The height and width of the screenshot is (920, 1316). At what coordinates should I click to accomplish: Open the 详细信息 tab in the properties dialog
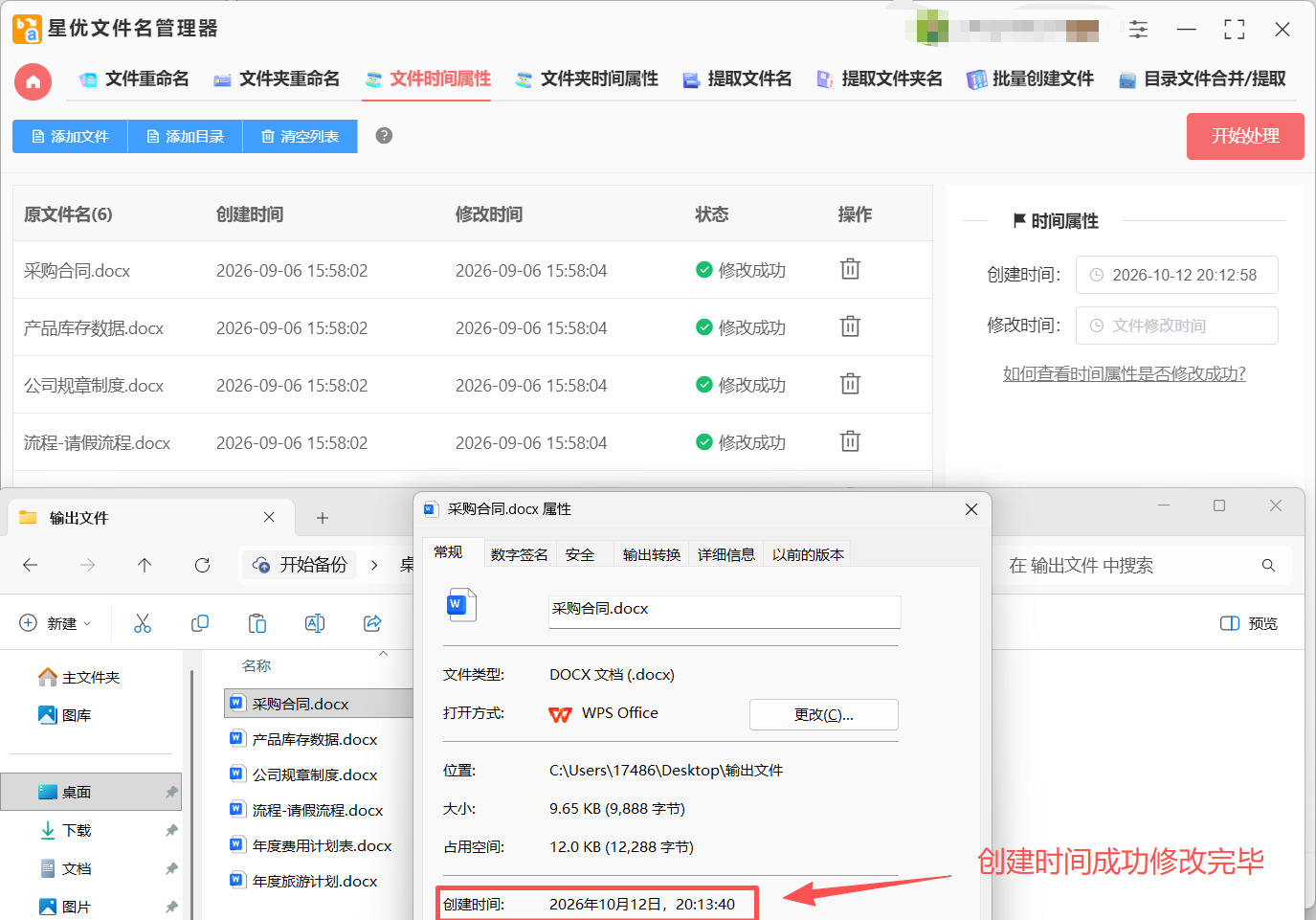click(726, 554)
